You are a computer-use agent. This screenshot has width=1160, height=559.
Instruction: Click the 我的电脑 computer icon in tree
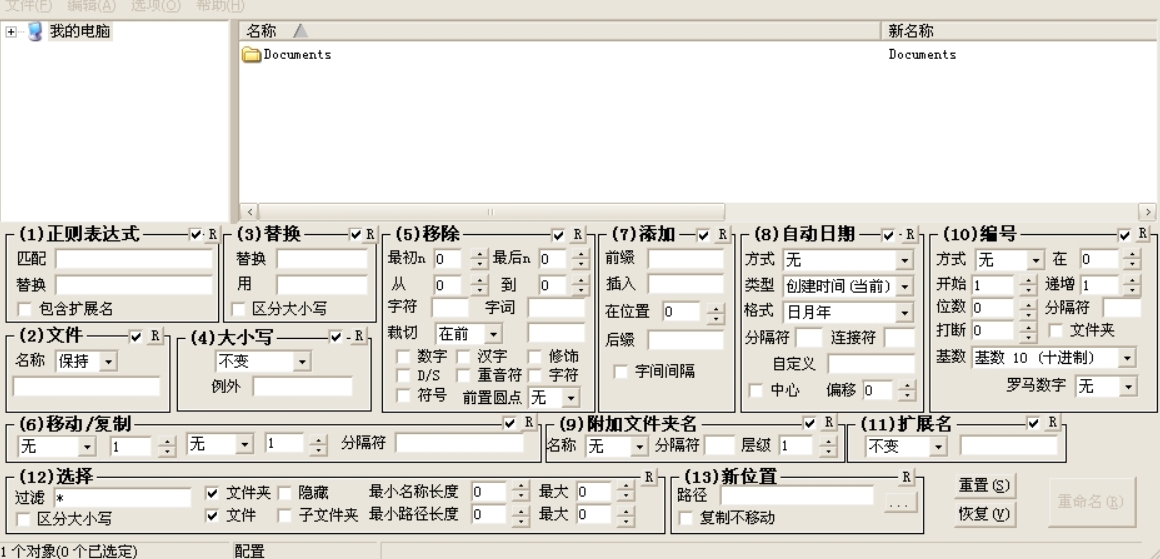pos(34,31)
